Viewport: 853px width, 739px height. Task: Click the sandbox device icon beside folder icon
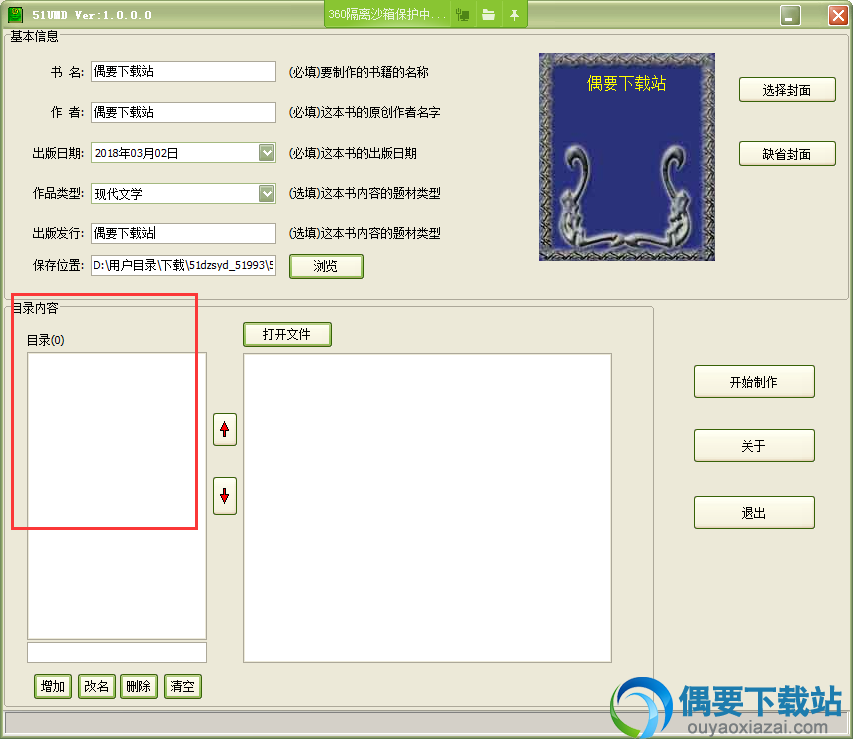click(x=462, y=15)
